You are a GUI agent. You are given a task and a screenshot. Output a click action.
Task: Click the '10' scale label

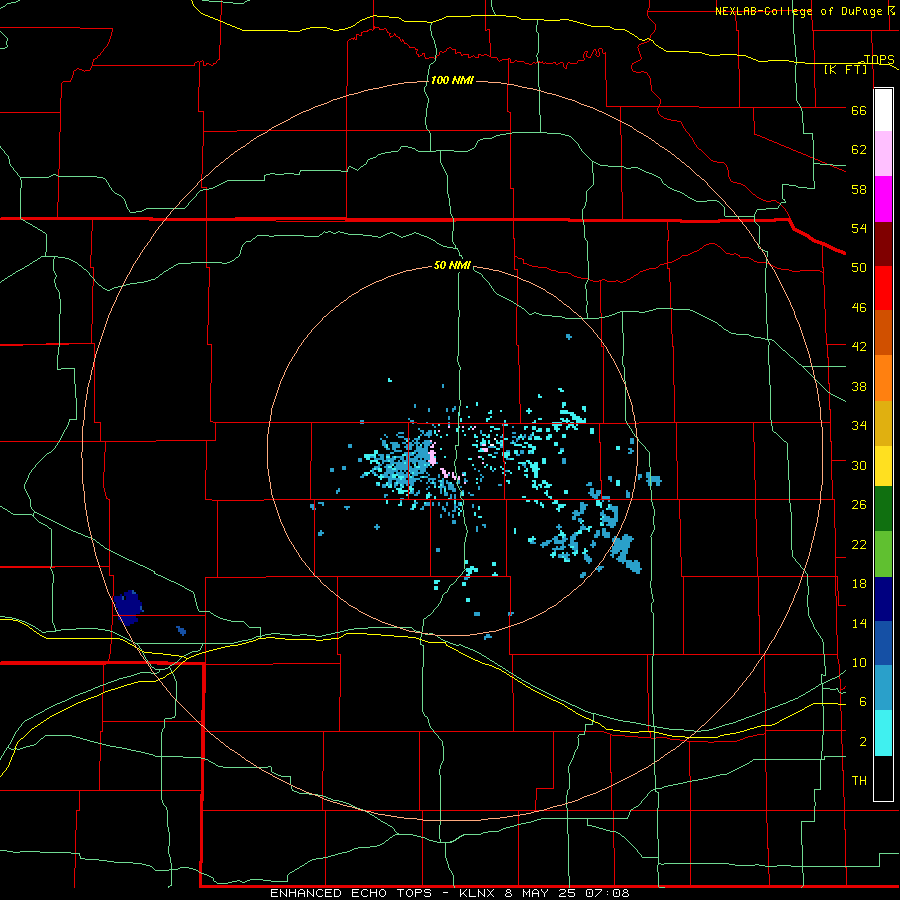[859, 663]
